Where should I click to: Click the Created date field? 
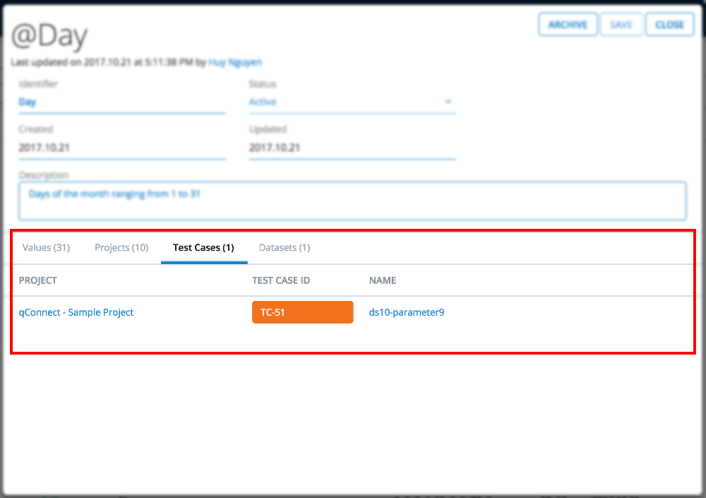pos(121,147)
